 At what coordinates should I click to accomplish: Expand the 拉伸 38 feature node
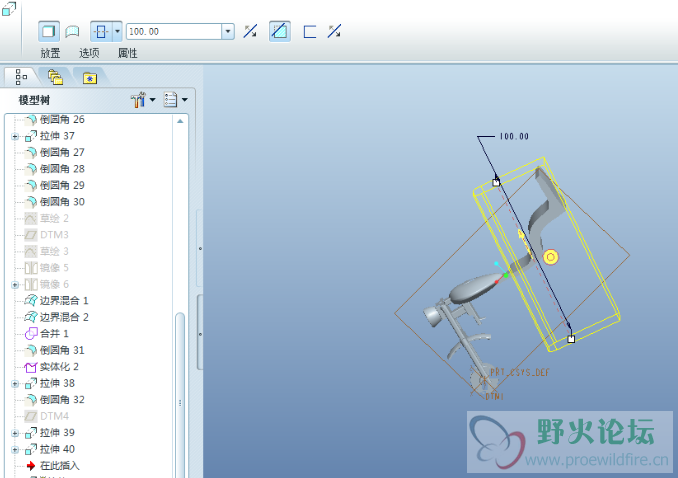pyautogui.click(x=15, y=384)
